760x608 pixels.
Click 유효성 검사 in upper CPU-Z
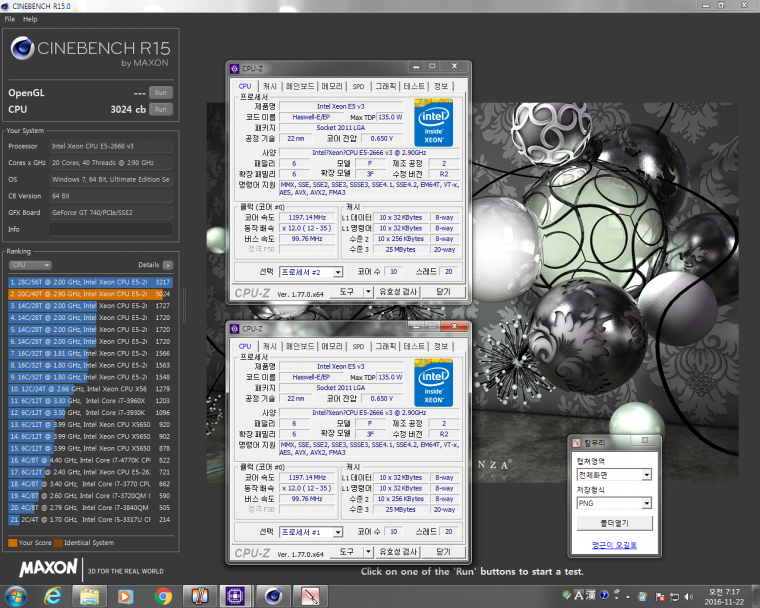[398, 291]
